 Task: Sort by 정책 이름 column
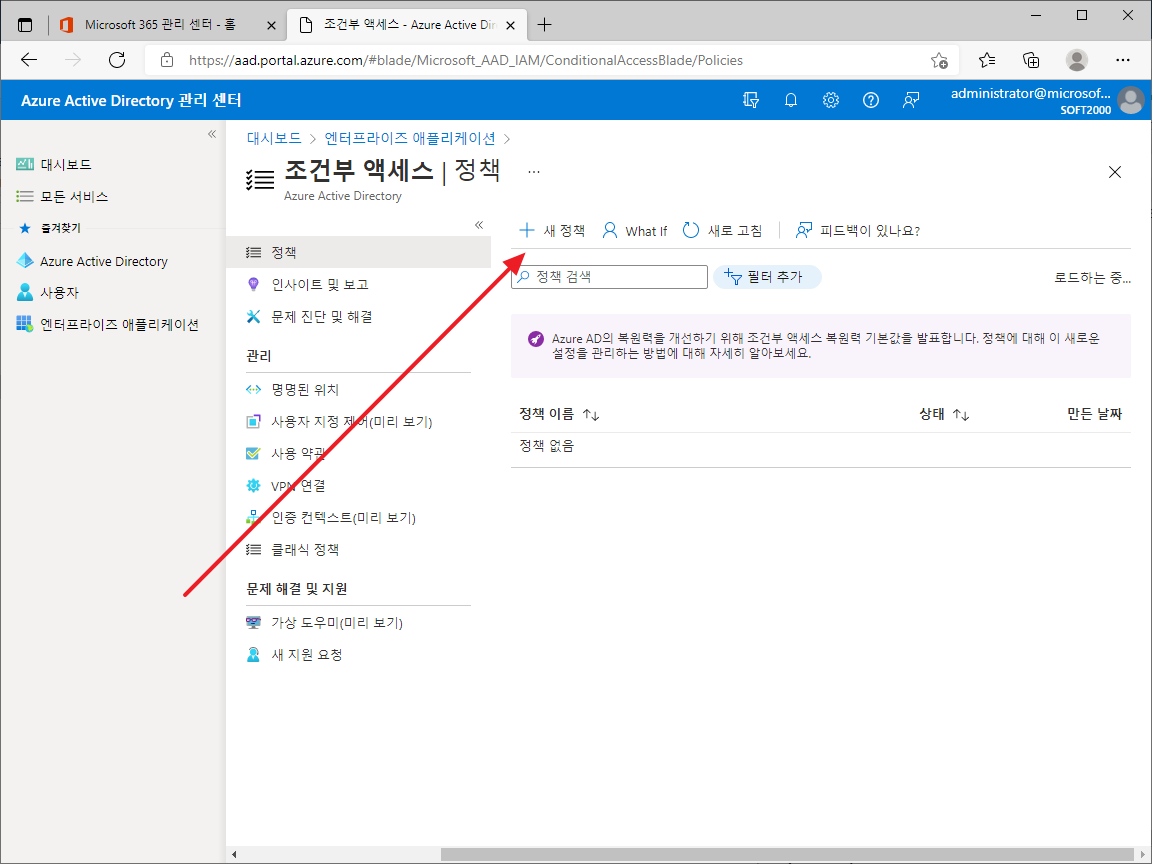pos(559,414)
